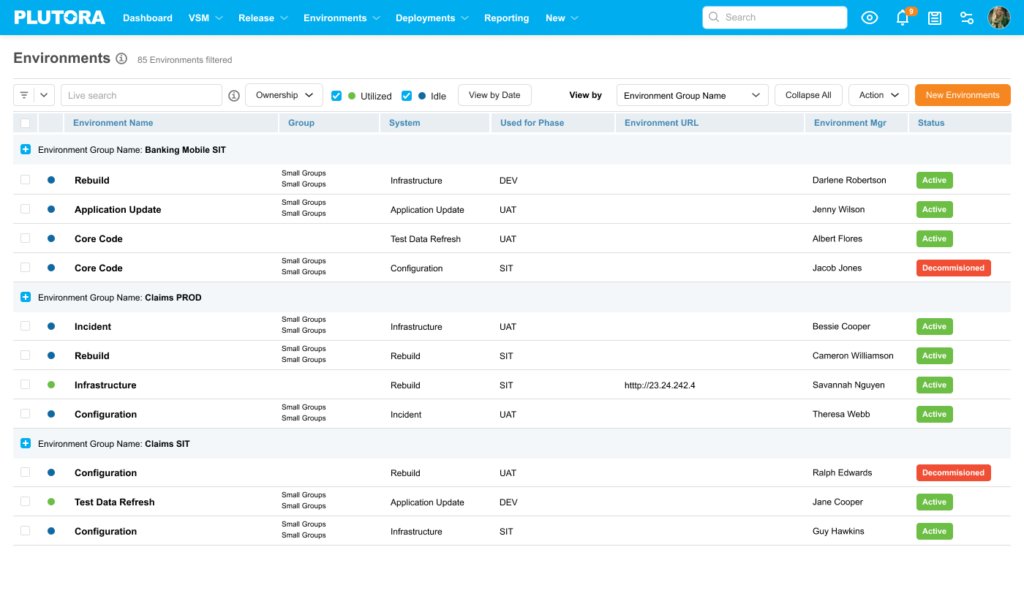Click Active badge in Savannah Nguyen row
Image resolution: width=1024 pixels, height=607 pixels.
point(934,385)
